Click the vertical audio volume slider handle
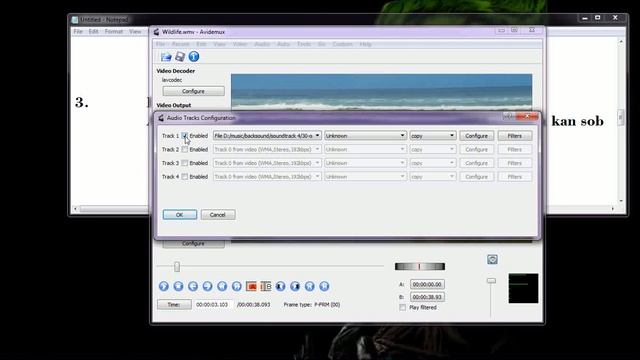The height and width of the screenshot is (360, 640). click(491, 281)
